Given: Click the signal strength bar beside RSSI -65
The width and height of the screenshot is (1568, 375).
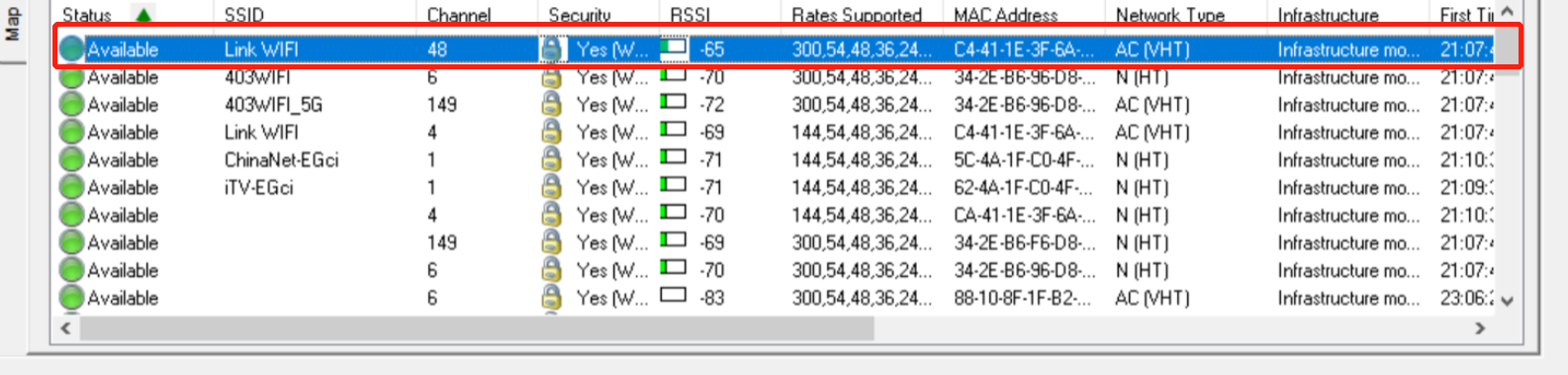Looking at the screenshot, I should coord(674,47).
